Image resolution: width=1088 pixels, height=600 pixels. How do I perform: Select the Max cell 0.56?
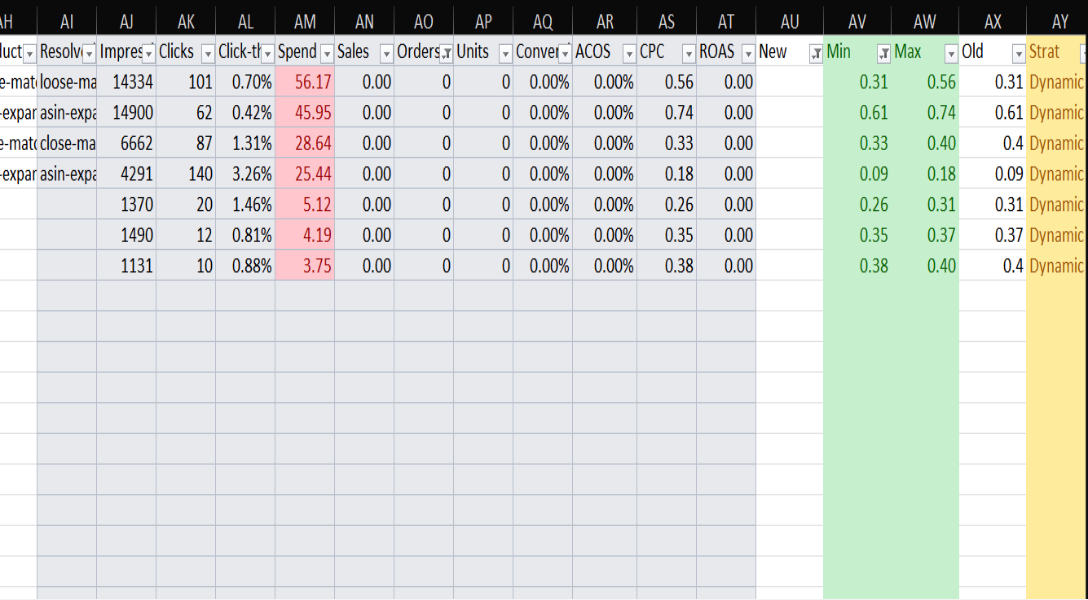point(925,82)
